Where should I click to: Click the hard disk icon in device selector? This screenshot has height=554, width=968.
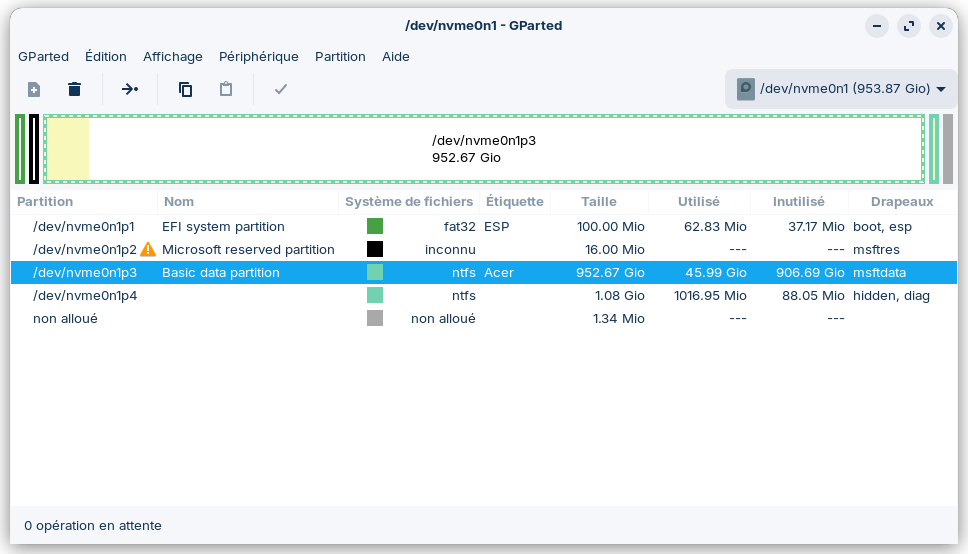(746, 89)
